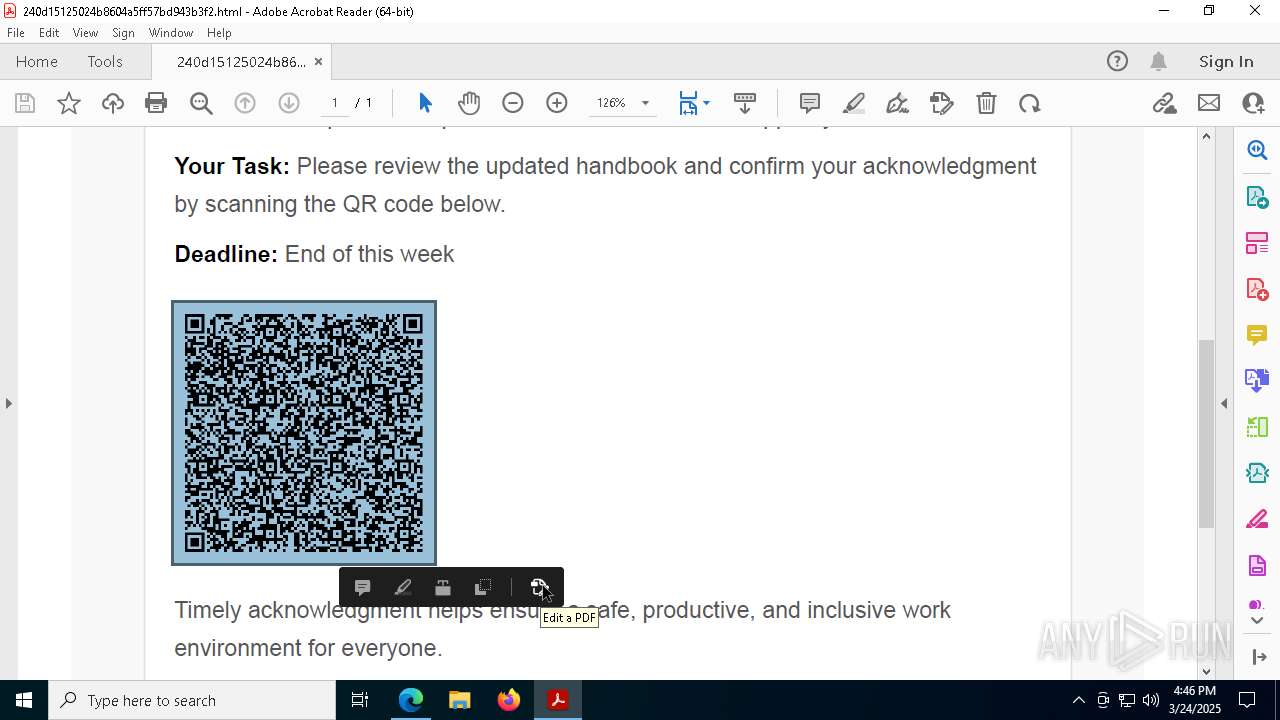Close the 240d15125024b86 document tab
Screen dimensions: 1280x720
[x=318, y=61]
